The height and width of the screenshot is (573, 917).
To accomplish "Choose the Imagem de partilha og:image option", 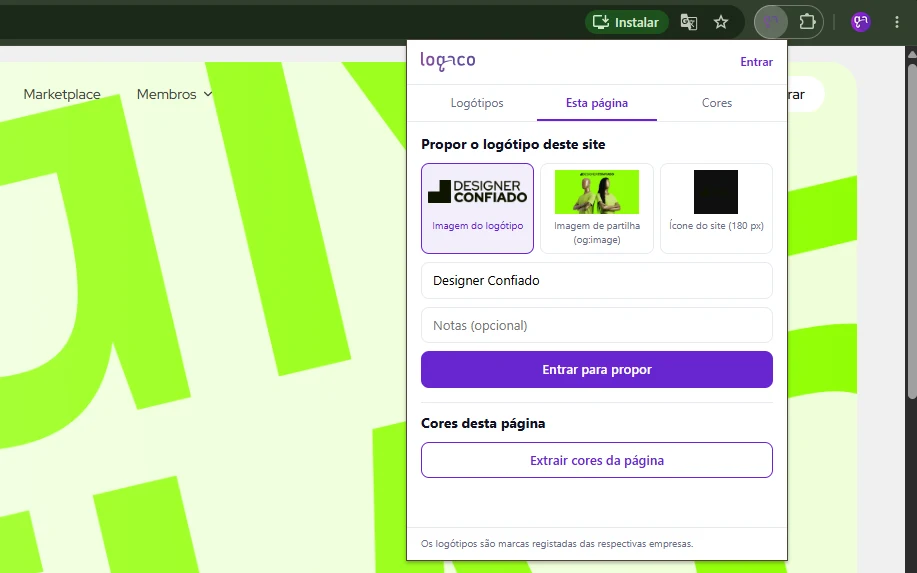I will 597,208.
